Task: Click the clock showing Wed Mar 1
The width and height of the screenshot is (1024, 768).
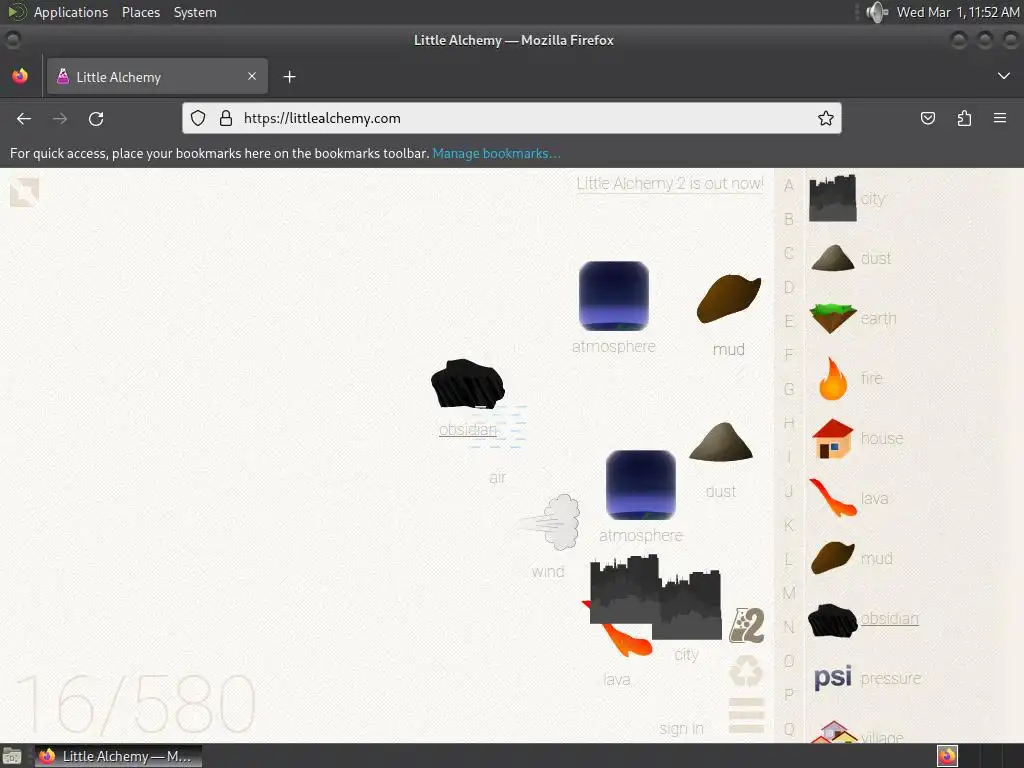Action: [957, 12]
